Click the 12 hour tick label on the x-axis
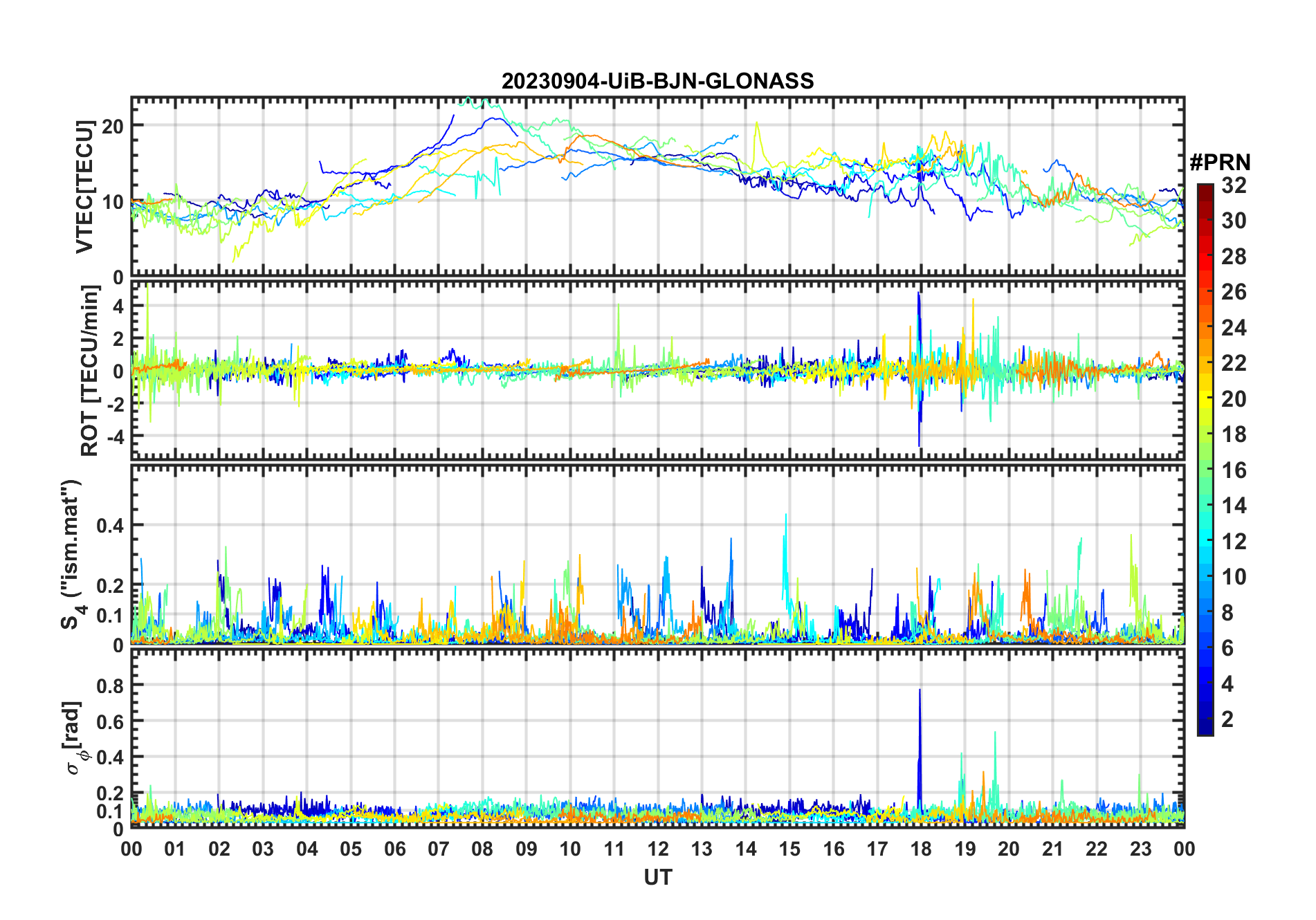 [657, 849]
